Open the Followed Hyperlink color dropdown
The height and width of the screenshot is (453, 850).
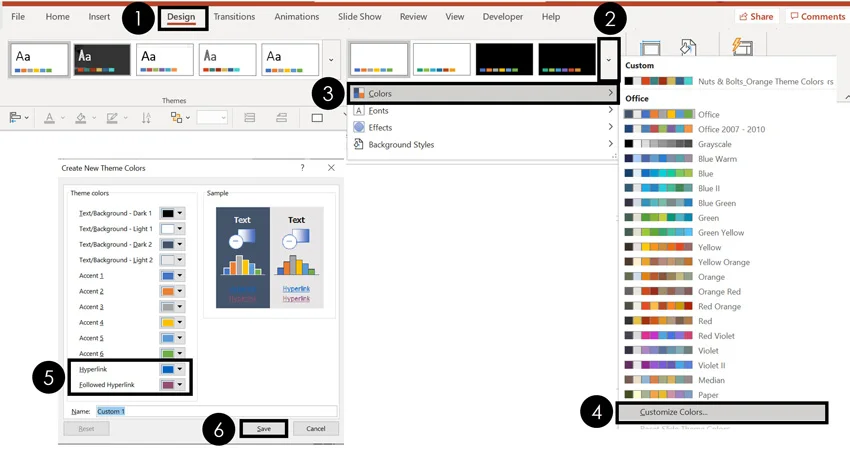coord(172,385)
